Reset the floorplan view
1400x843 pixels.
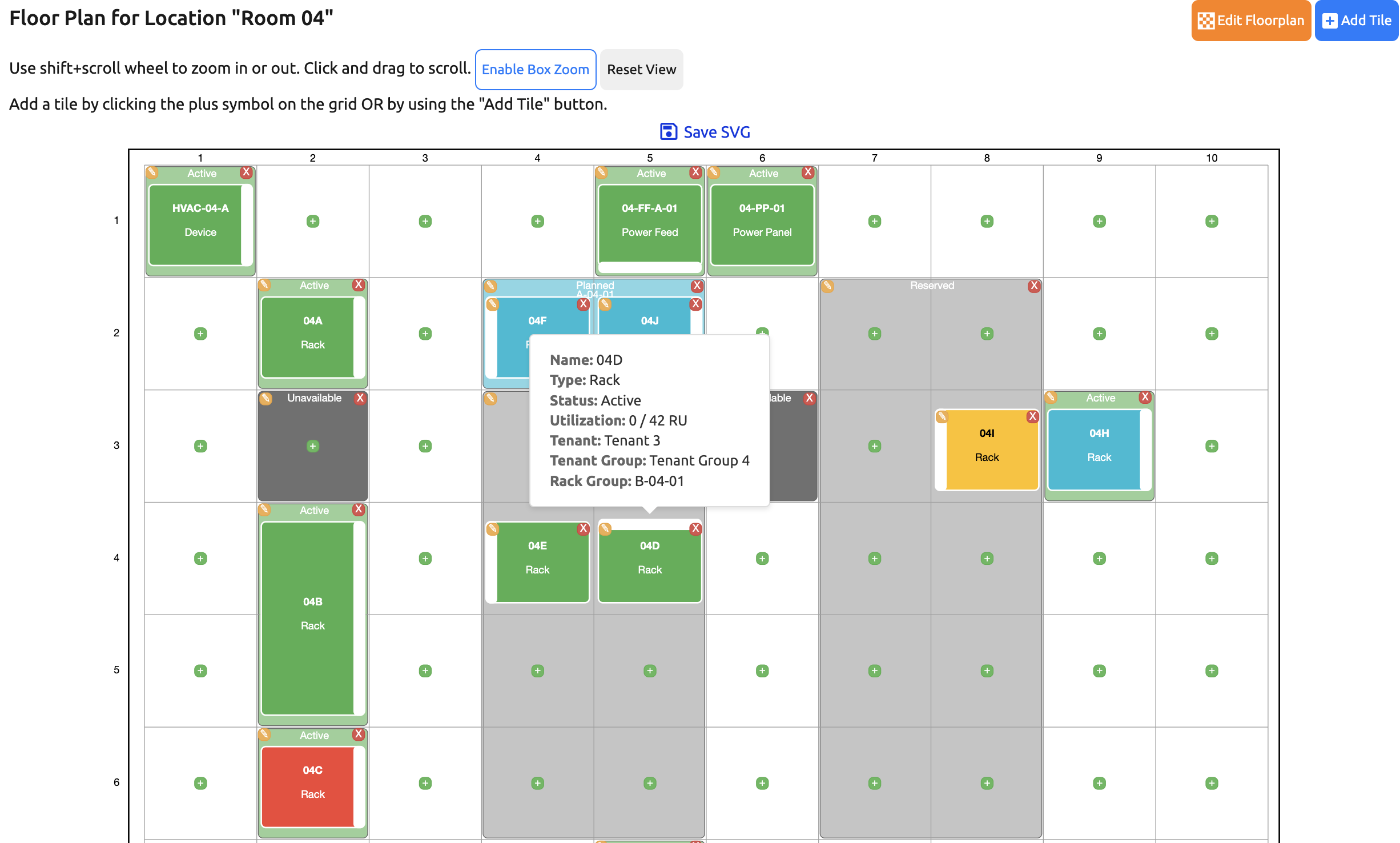[641, 69]
